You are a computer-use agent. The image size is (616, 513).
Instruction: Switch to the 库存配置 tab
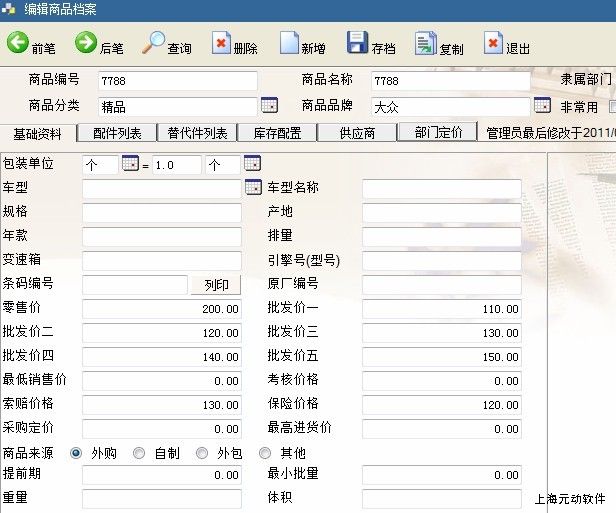pos(277,132)
